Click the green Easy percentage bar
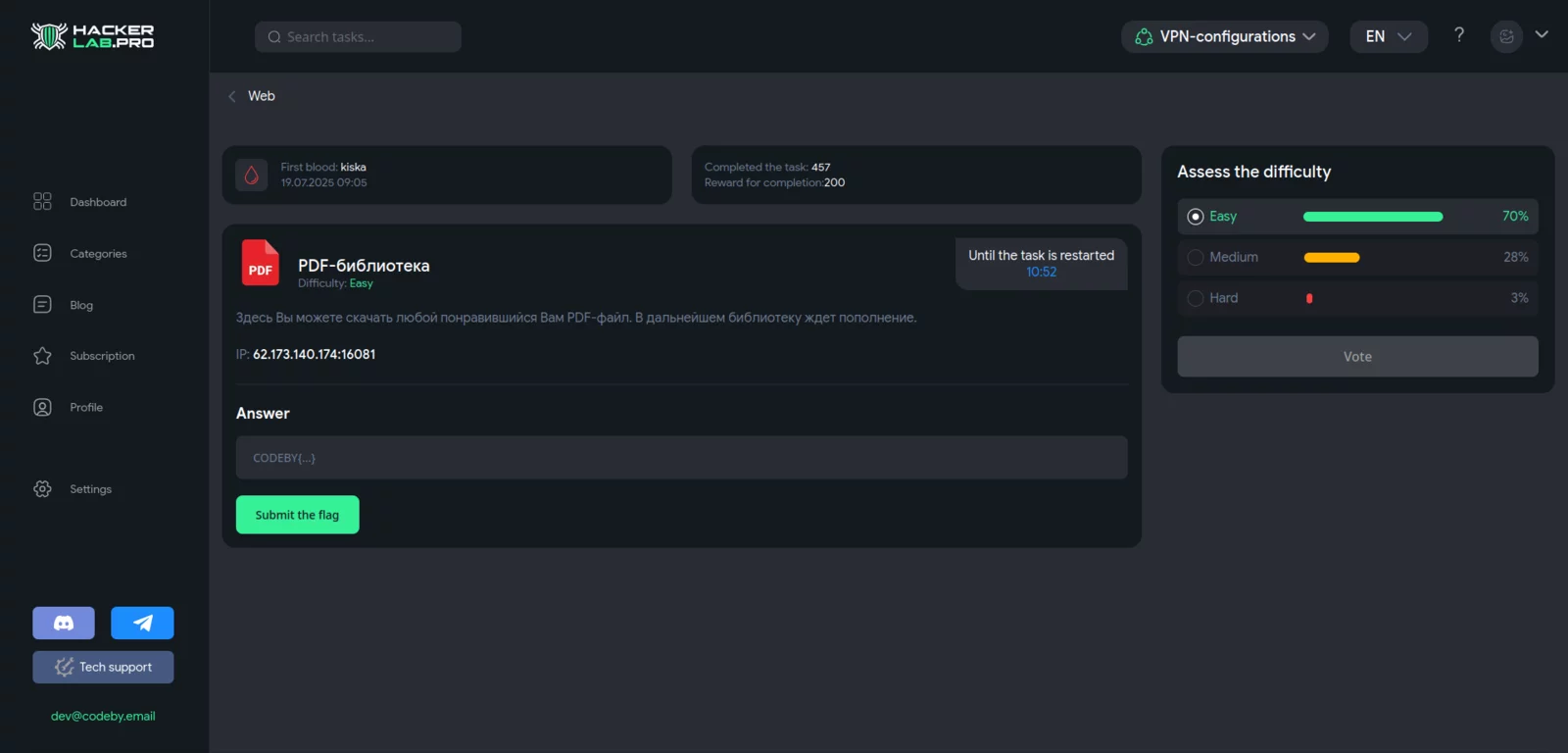1568x753 pixels. click(x=1372, y=217)
